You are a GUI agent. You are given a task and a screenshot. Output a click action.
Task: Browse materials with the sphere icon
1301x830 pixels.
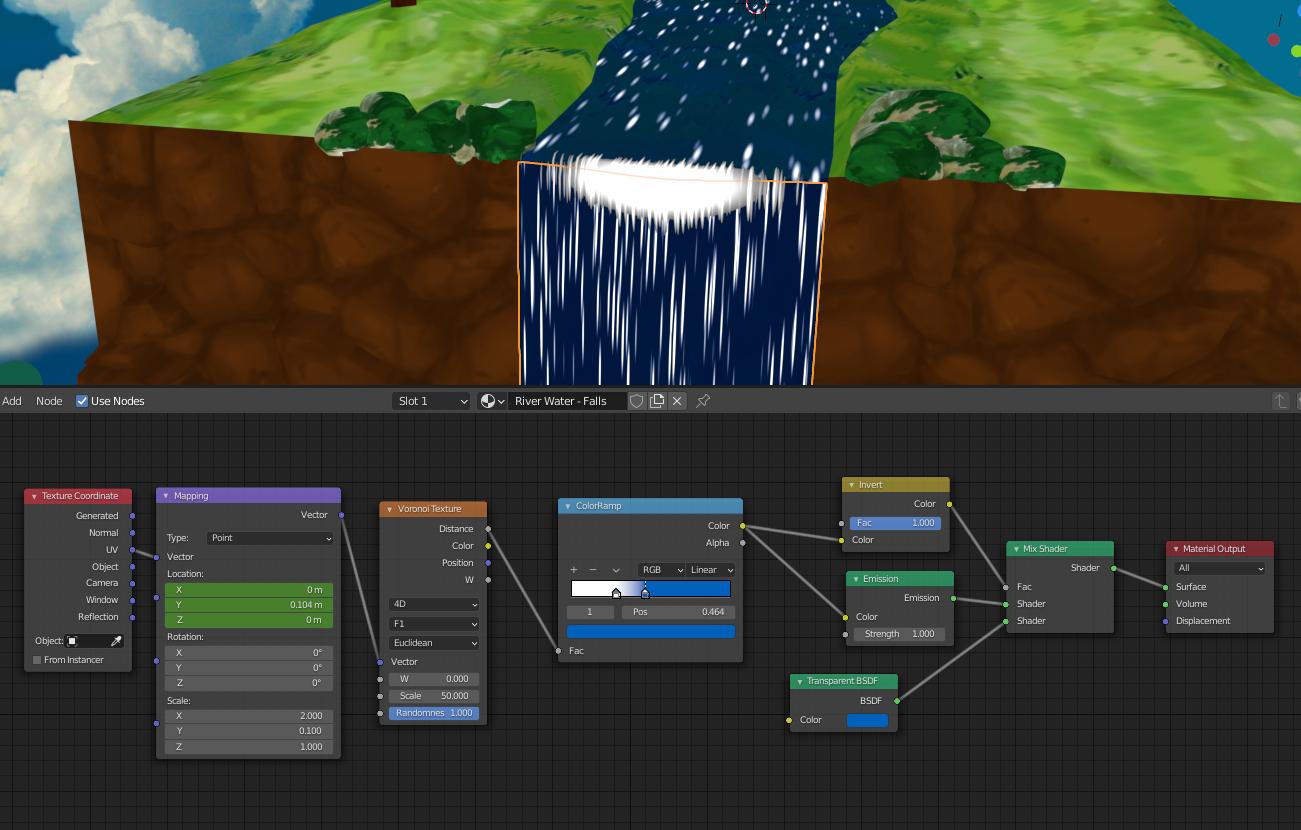tap(493, 401)
